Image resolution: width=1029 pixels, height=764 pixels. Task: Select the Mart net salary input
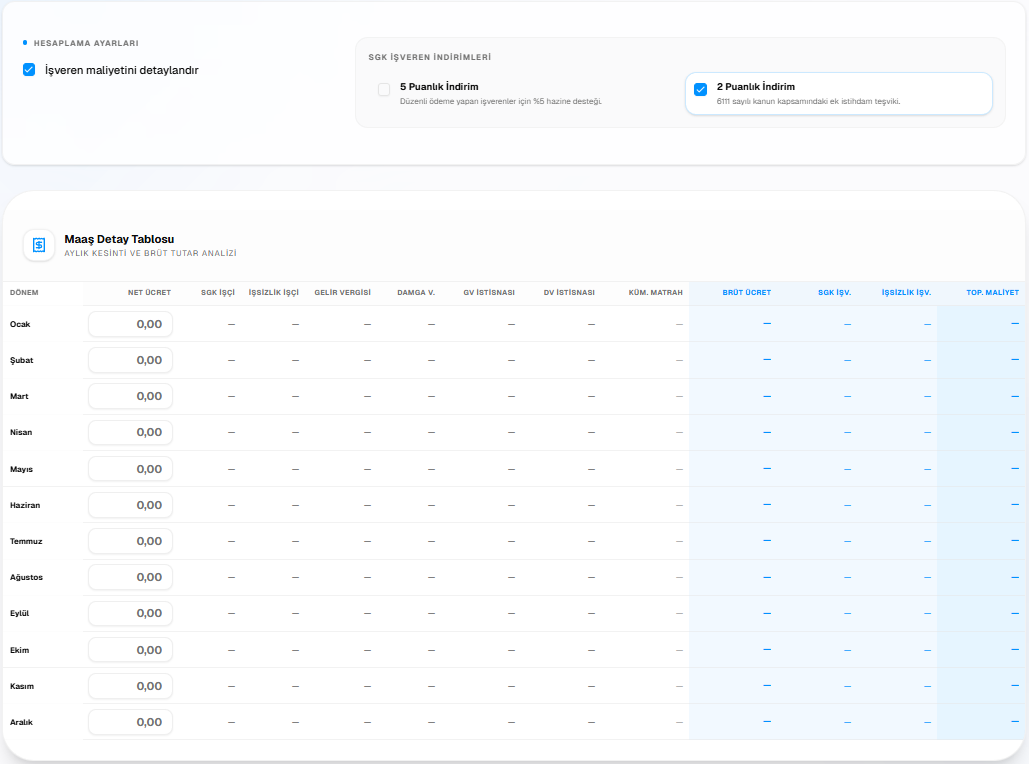pyautogui.click(x=131, y=396)
